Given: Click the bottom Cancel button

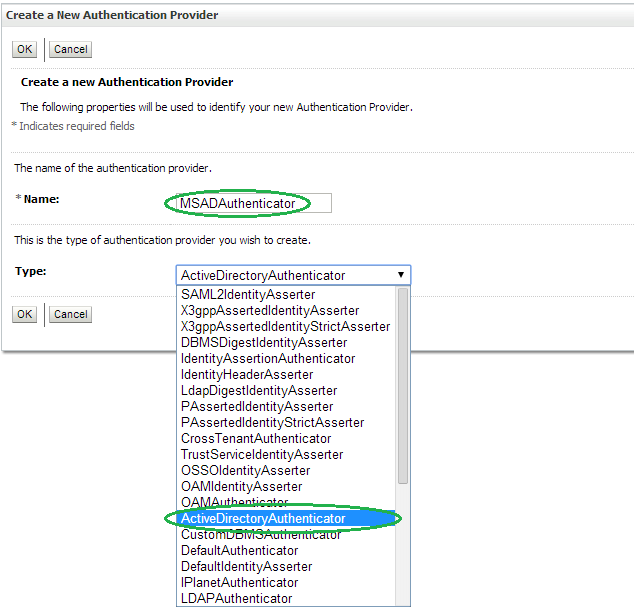Looking at the screenshot, I should [71, 314].
